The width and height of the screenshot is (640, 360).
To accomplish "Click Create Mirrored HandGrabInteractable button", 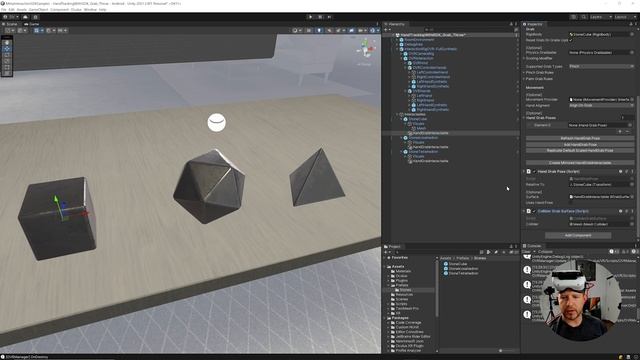I will (x=580, y=163).
